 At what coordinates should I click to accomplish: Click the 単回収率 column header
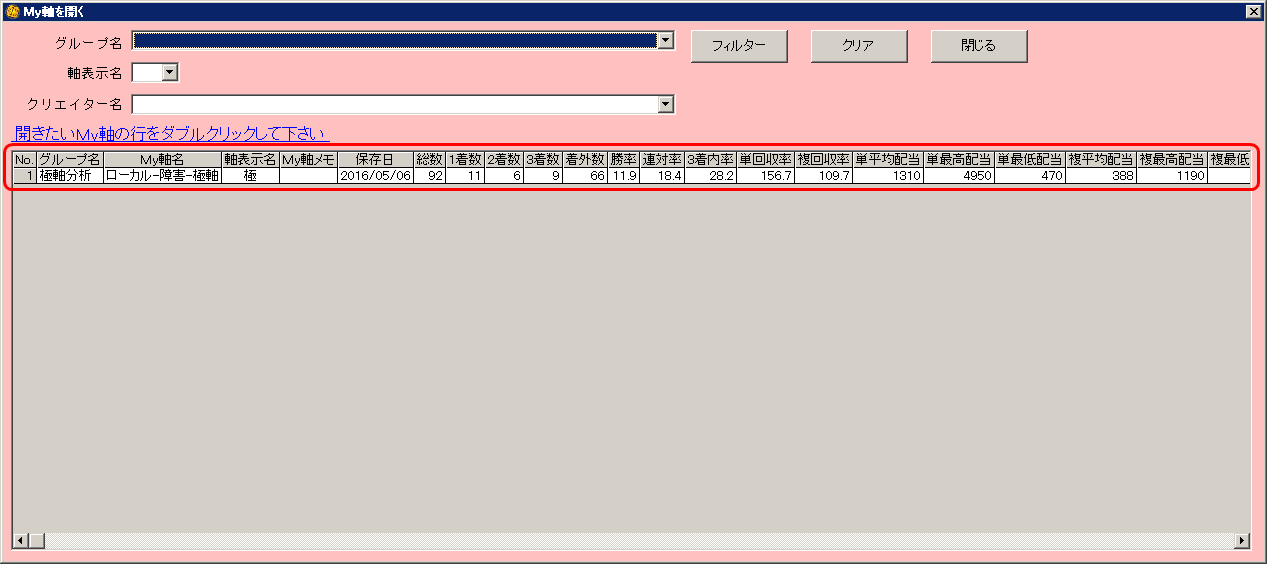tap(765, 159)
